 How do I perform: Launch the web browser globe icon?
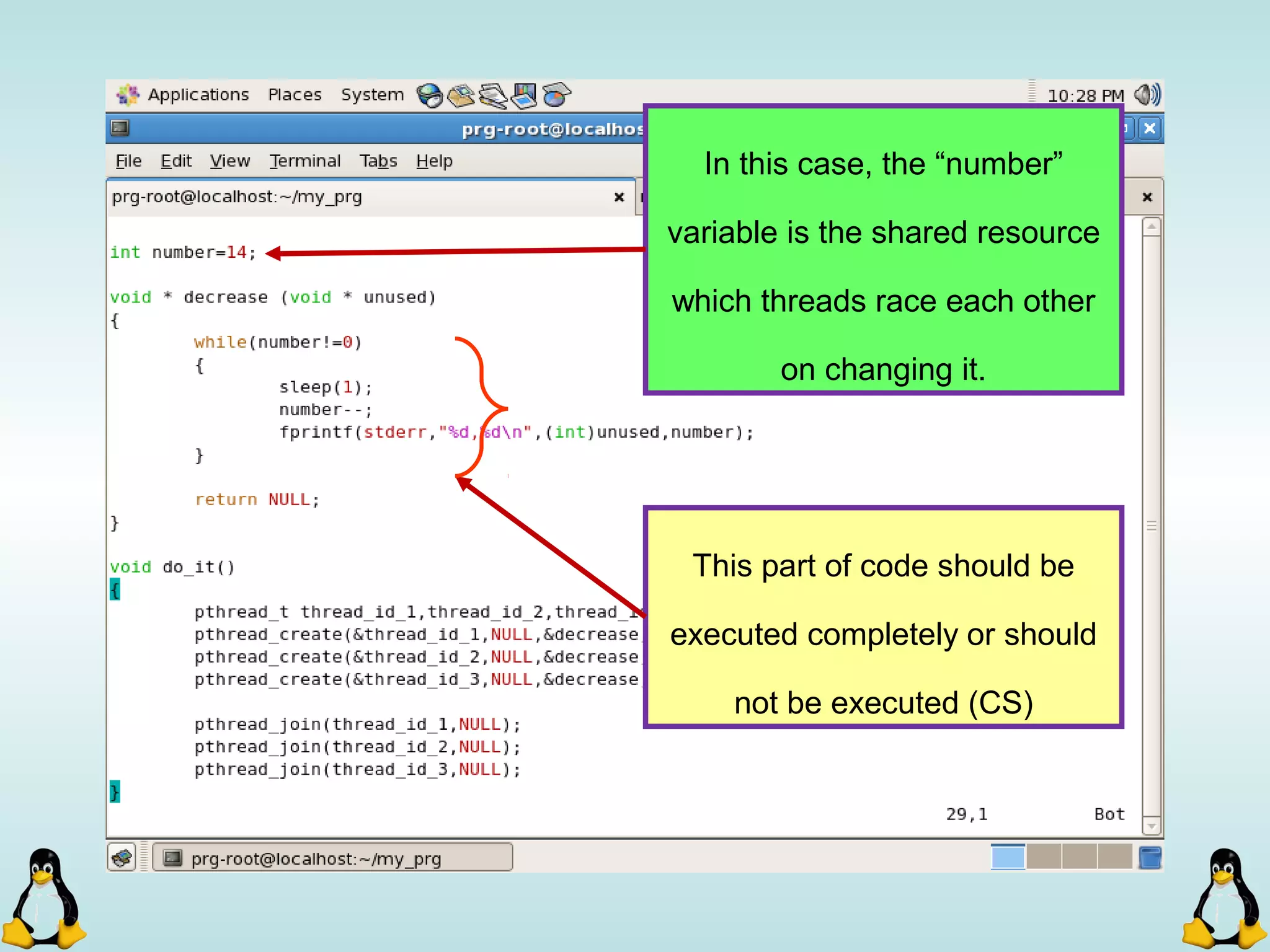pos(429,95)
